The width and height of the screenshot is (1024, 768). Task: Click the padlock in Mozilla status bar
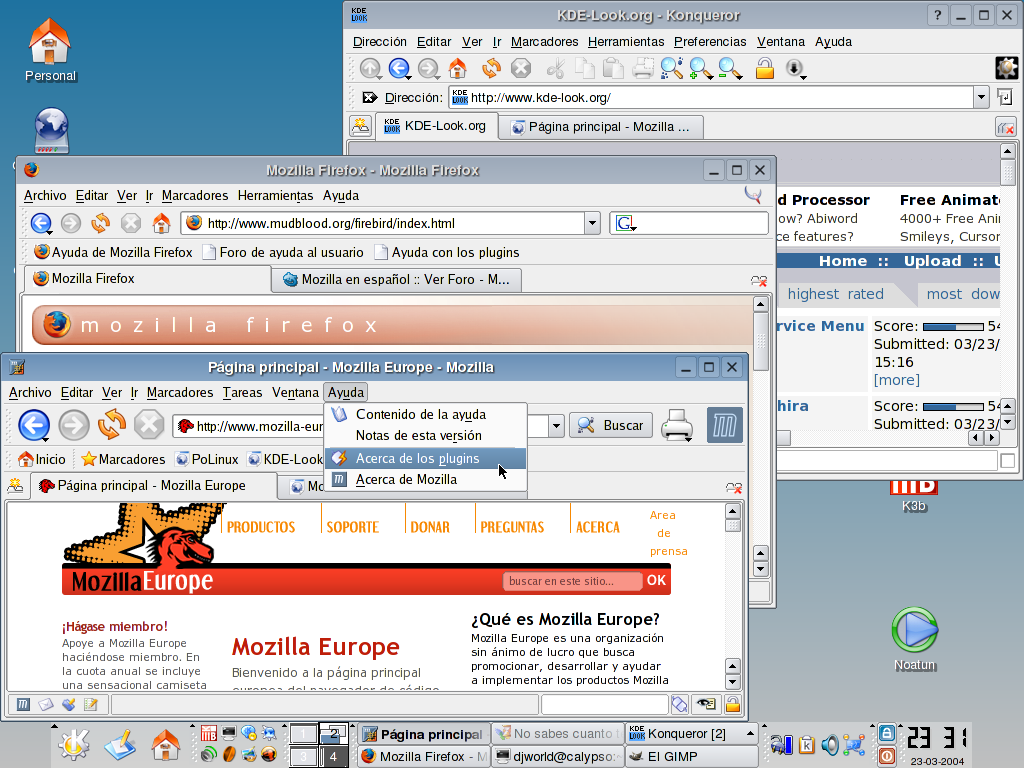coord(733,704)
